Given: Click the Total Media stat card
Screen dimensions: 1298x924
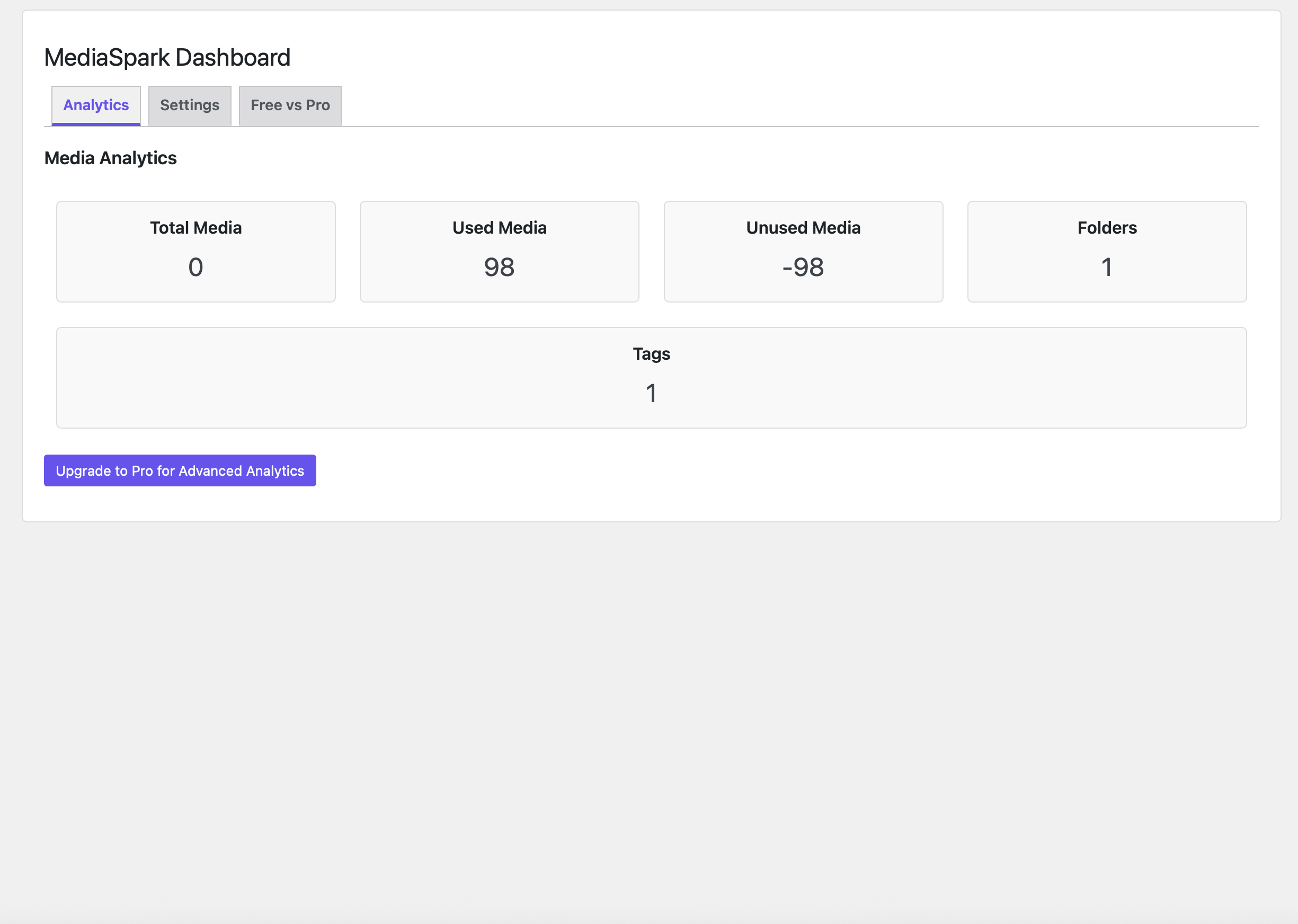Looking at the screenshot, I should point(195,251).
